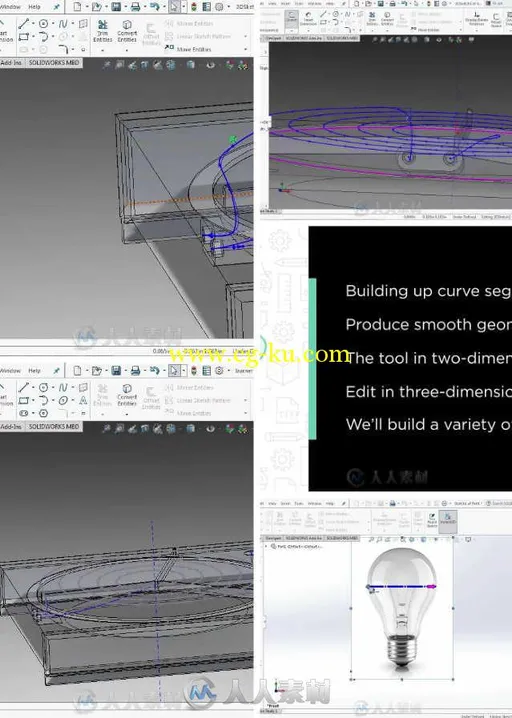Viewport: 512px width, 718px height.
Task: Click Trim Entities in upper-right window
Action: (372, 18)
